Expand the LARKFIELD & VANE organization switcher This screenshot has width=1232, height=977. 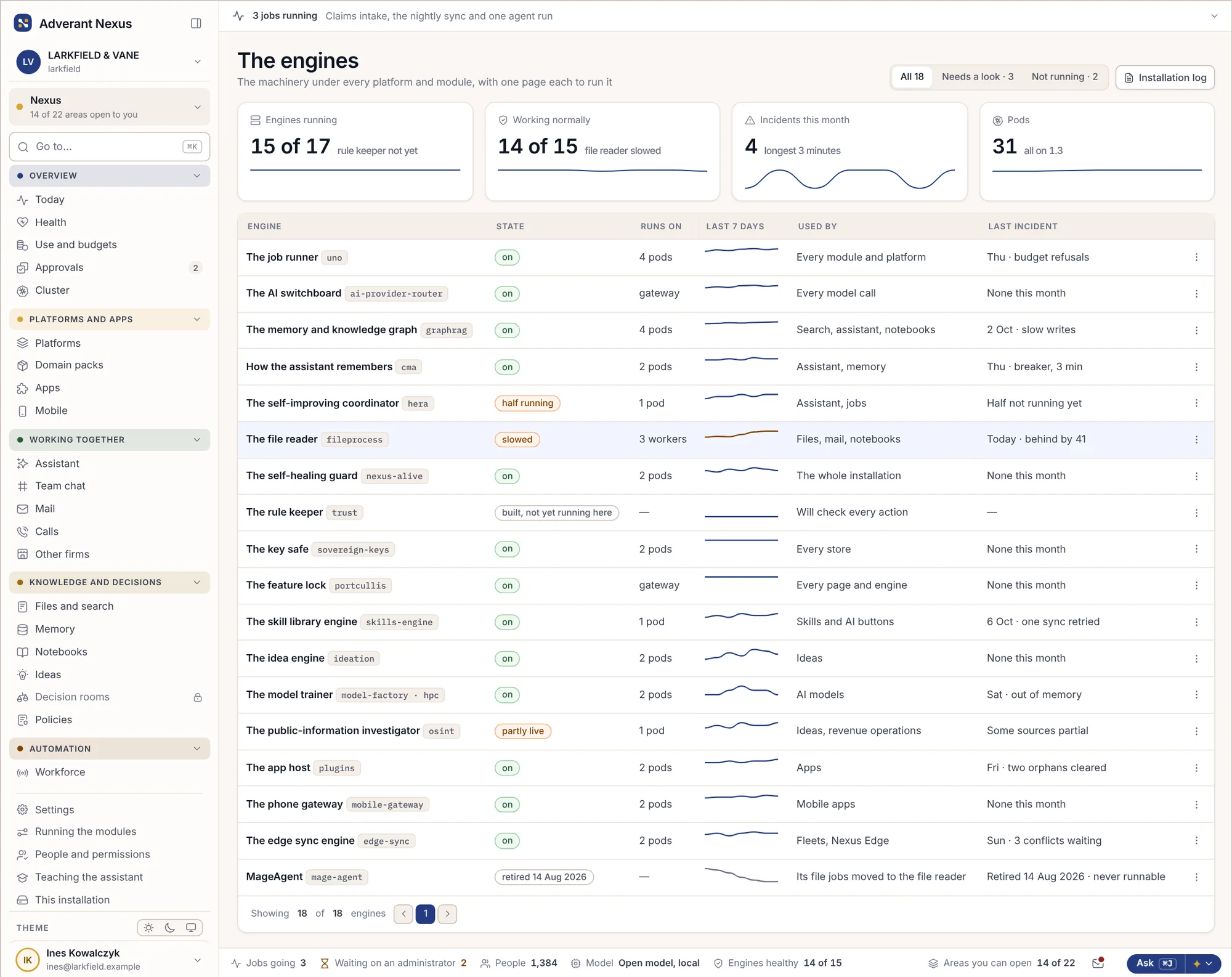click(110, 62)
